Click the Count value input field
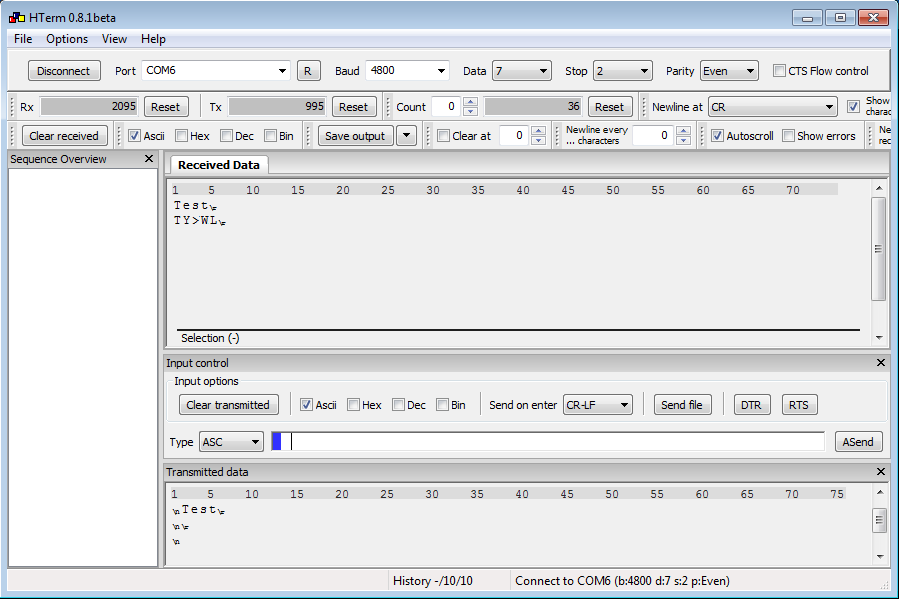The height and width of the screenshot is (599, 899). 447,107
